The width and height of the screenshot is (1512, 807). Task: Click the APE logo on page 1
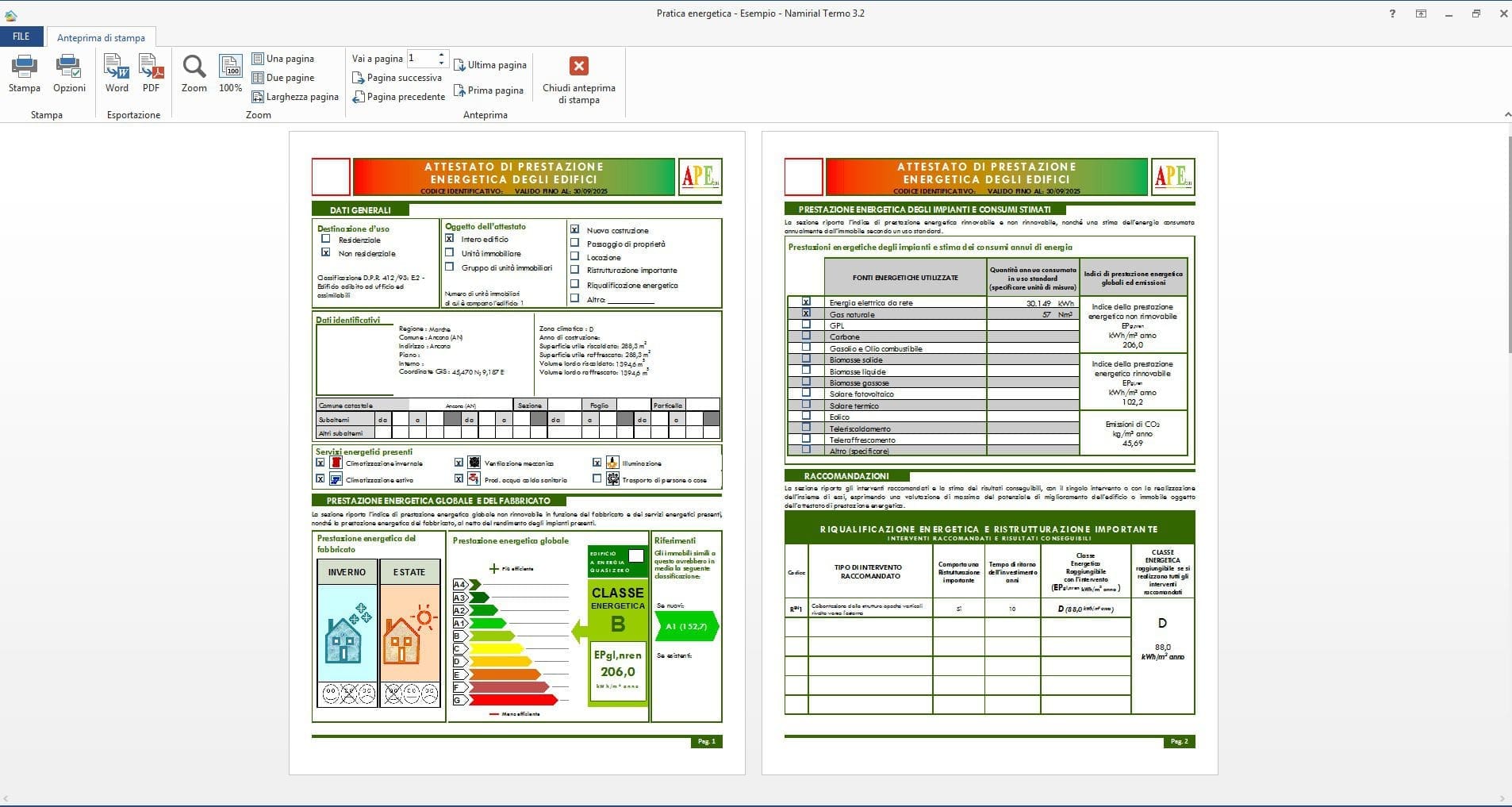click(x=700, y=176)
